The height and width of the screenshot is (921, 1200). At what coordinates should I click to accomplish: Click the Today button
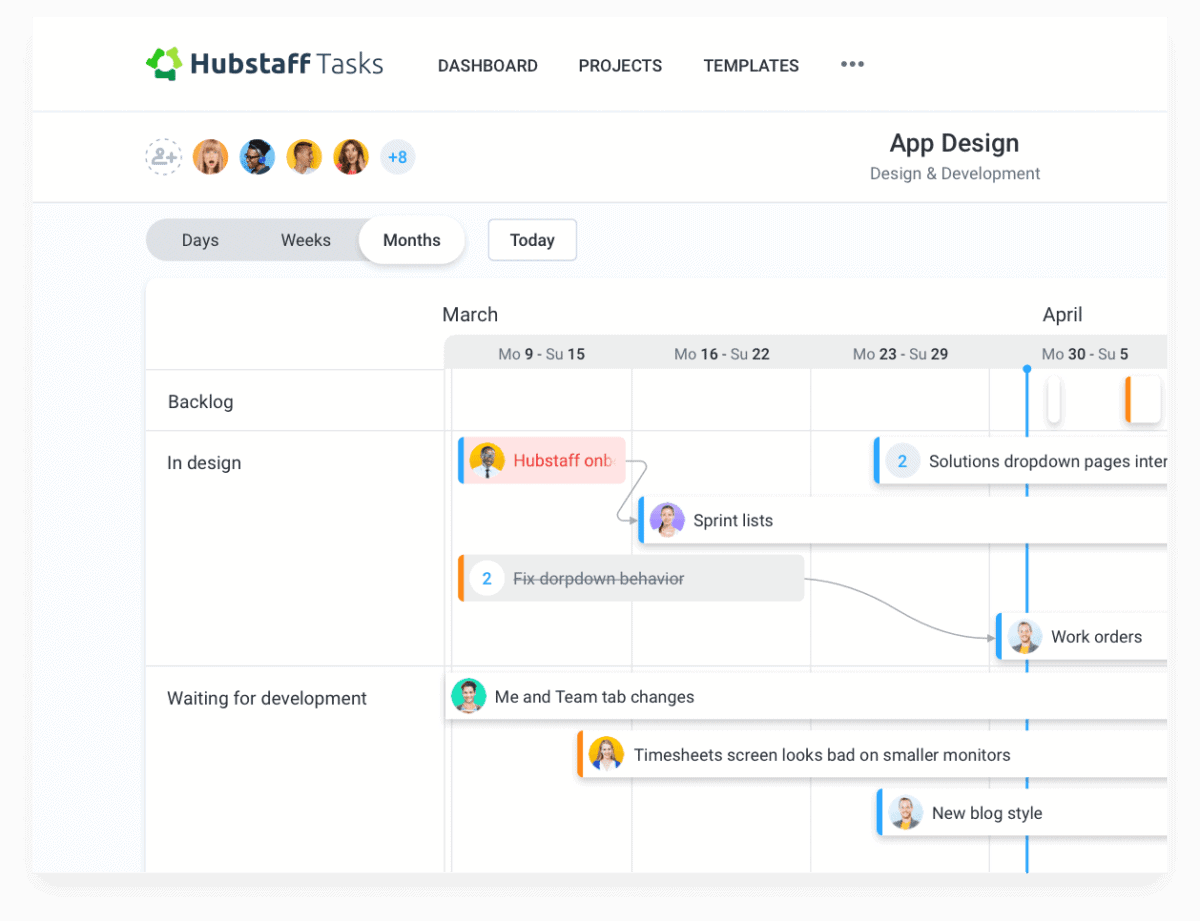point(532,240)
